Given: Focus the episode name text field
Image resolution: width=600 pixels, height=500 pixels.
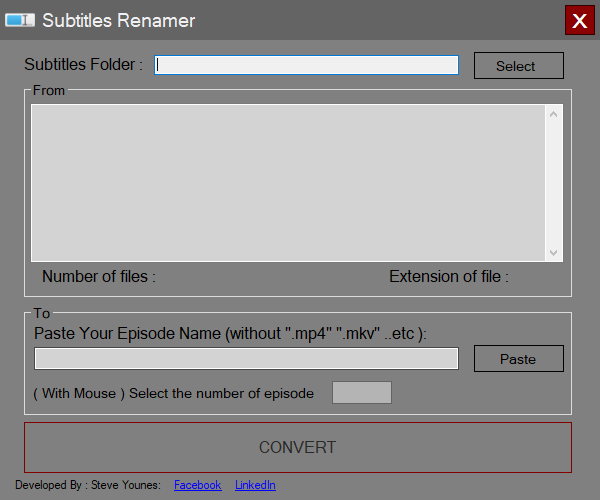Looking at the screenshot, I should click(246, 359).
